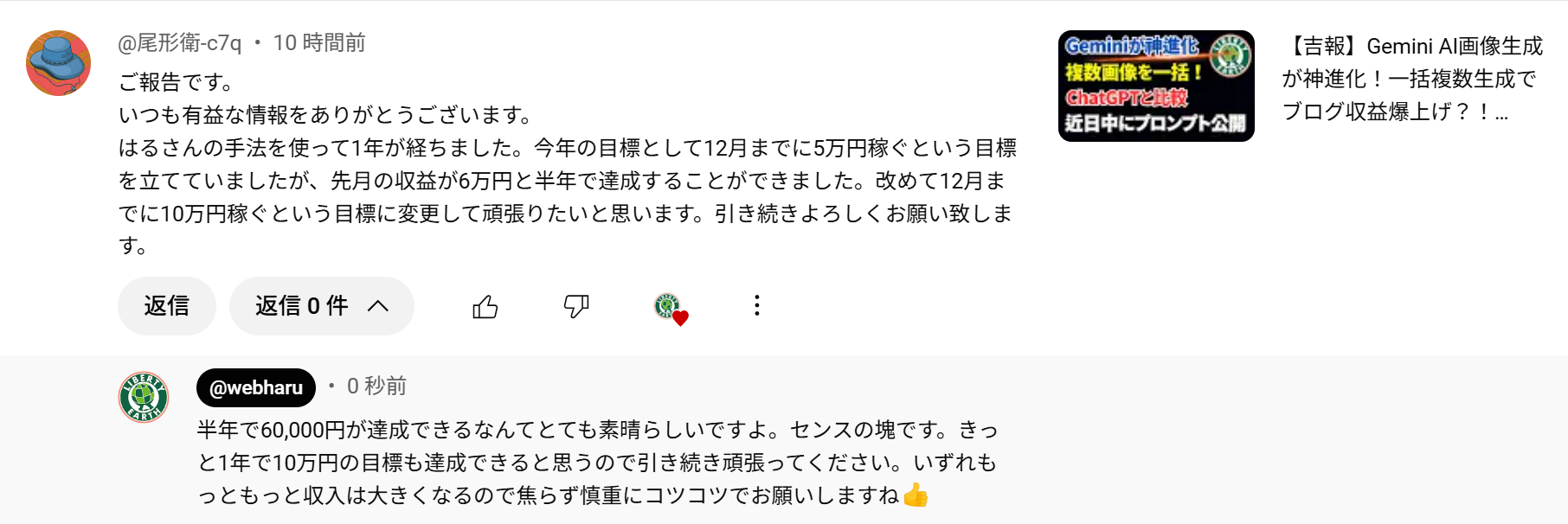Viewport: 1568px width, 524px height.
Task: Click the globe logo inside video thumbnail
Action: point(1230,55)
